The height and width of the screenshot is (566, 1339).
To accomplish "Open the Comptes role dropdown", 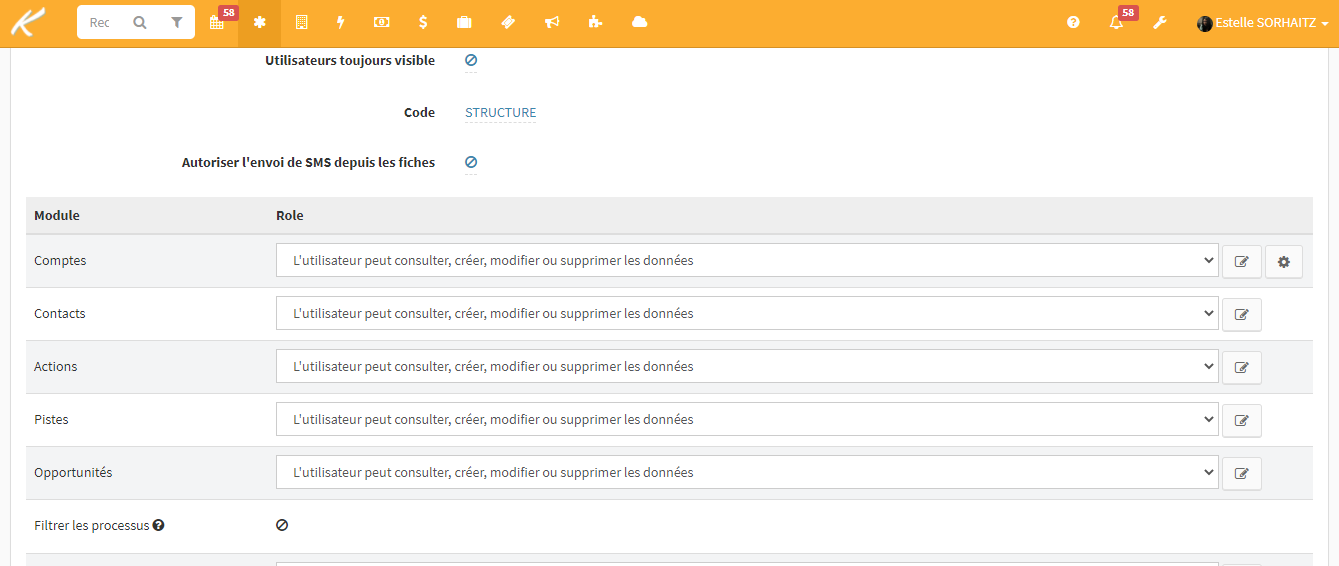I will [747, 260].
